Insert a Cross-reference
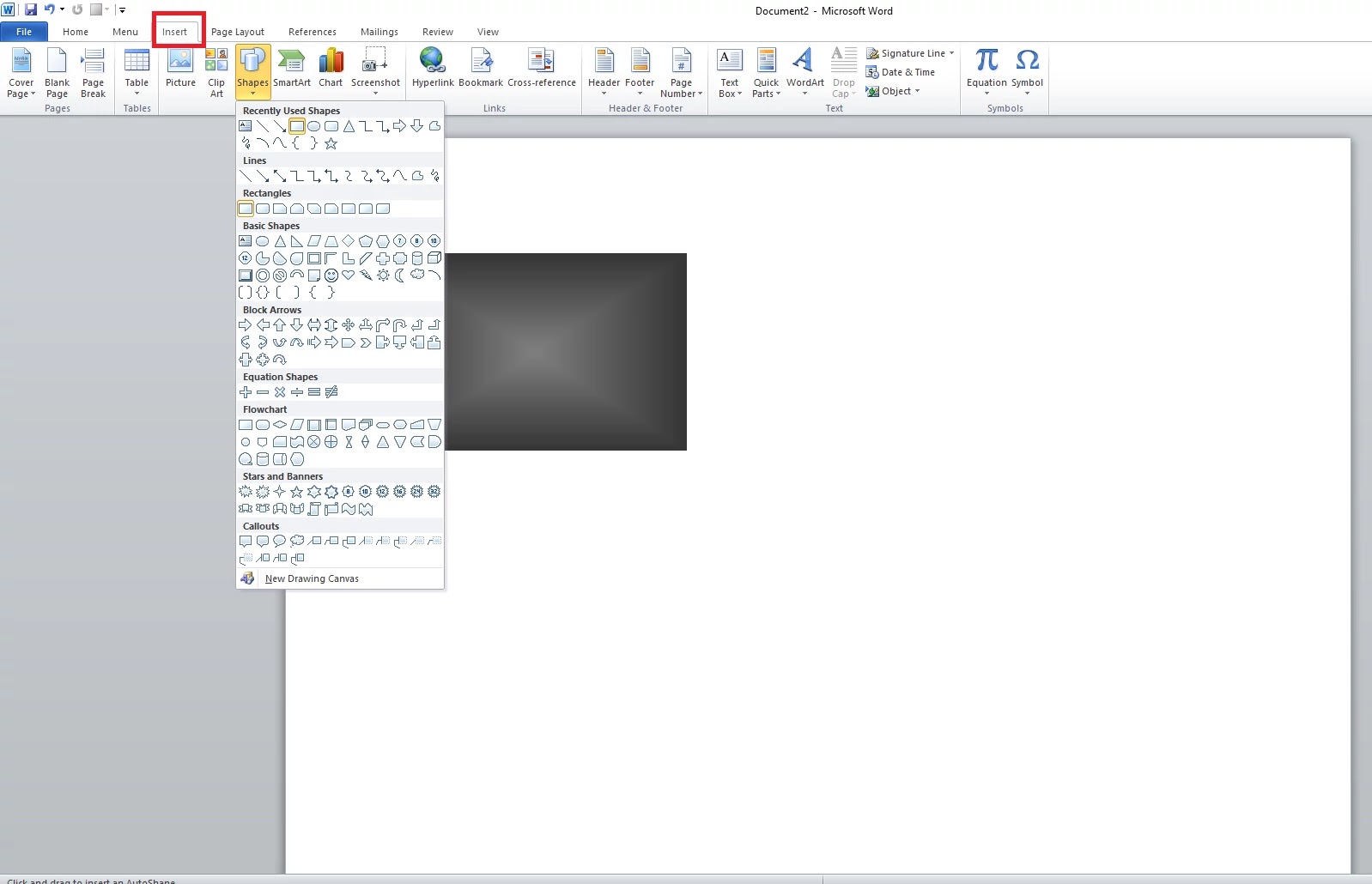 click(x=542, y=69)
